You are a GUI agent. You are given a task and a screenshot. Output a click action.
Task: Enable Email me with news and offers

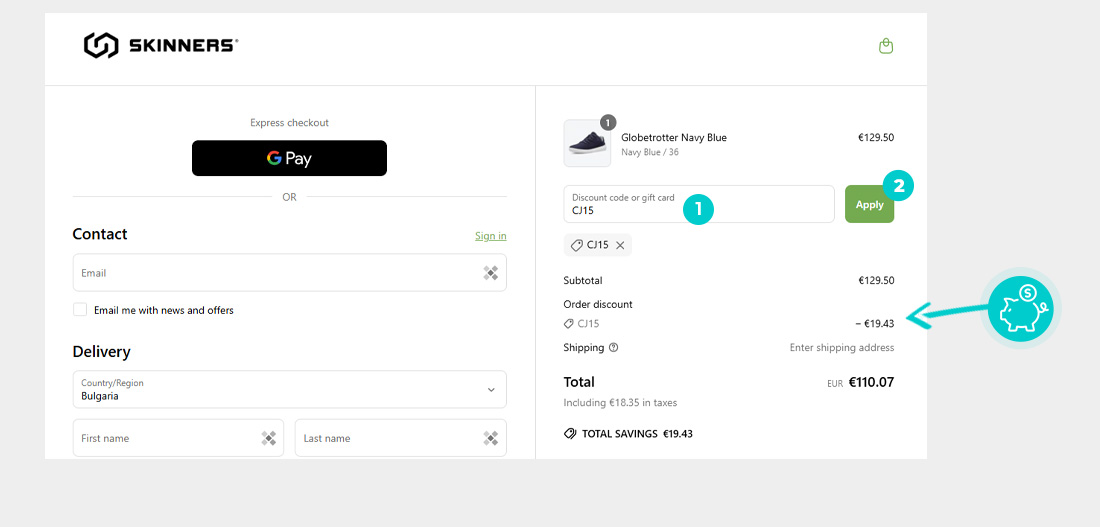point(80,310)
